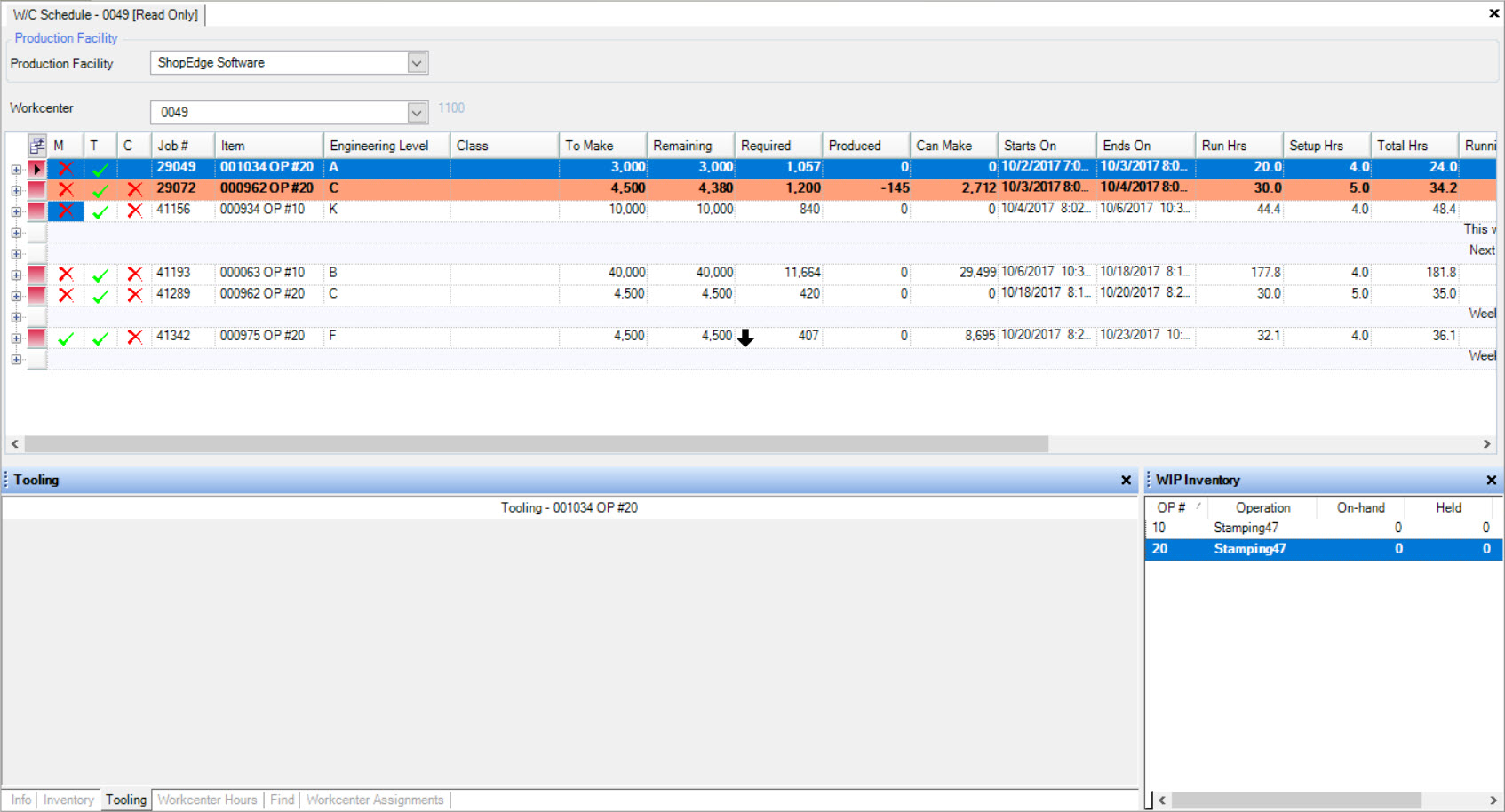Open the Workcenter 0049 dropdown
The width and height of the screenshot is (1505, 812).
click(417, 113)
